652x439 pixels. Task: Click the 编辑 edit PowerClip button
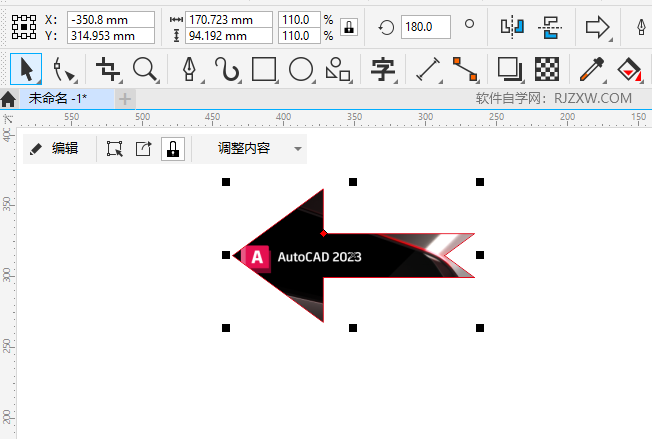(x=54, y=149)
